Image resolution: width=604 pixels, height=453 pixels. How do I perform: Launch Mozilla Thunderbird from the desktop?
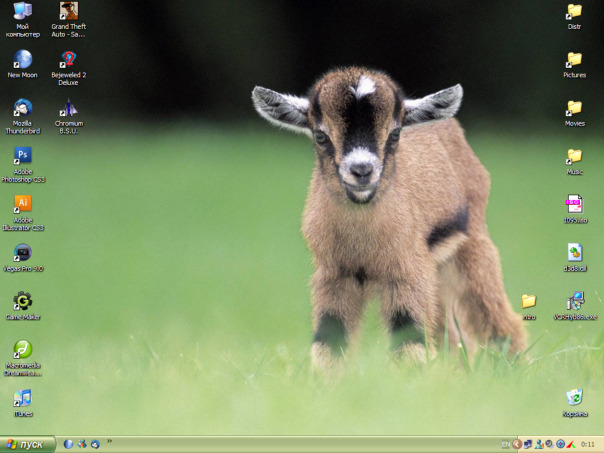point(22,108)
